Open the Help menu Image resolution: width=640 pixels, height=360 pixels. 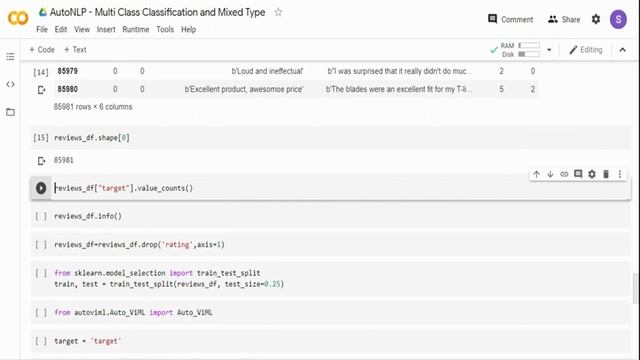(x=188, y=29)
